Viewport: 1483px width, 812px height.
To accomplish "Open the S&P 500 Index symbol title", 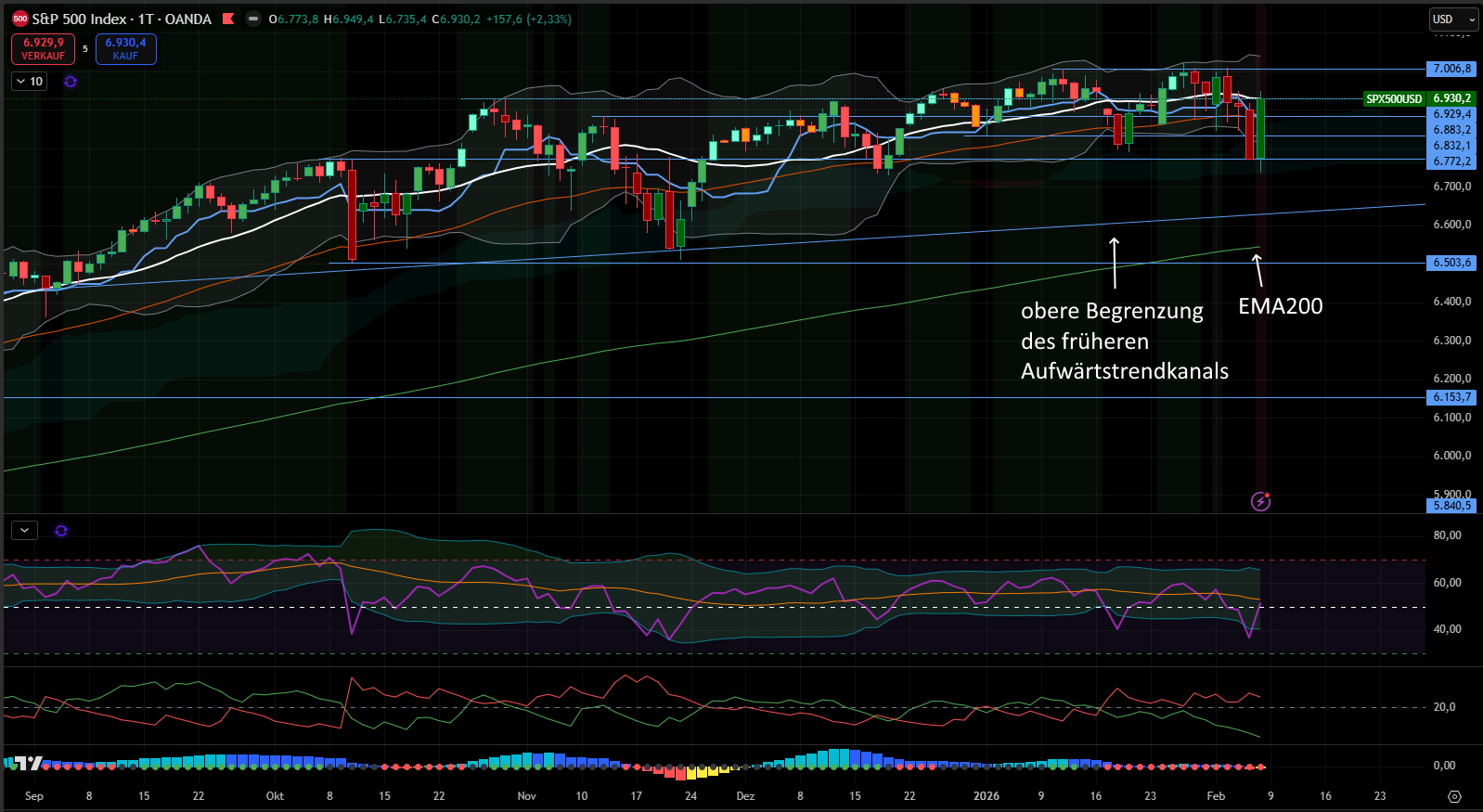I will tap(122, 19).
